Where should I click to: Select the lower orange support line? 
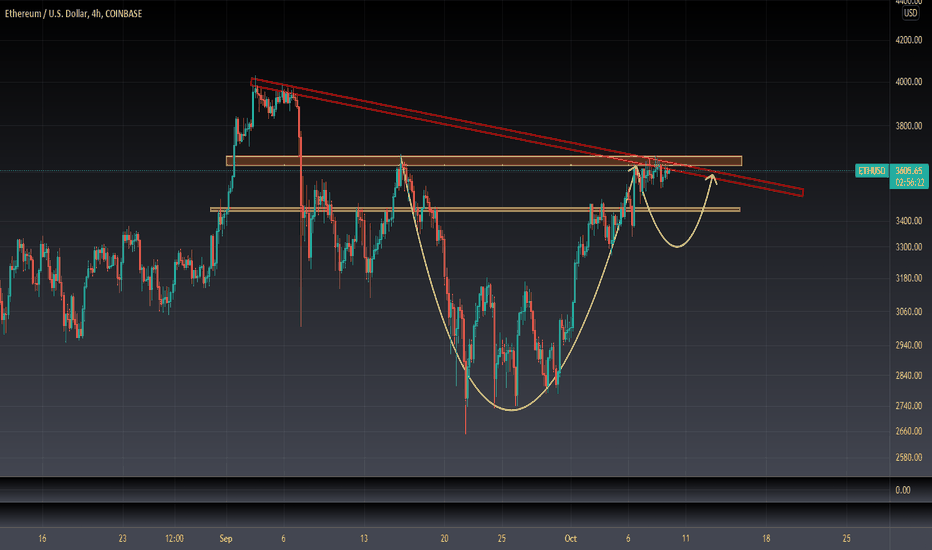pos(476,209)
